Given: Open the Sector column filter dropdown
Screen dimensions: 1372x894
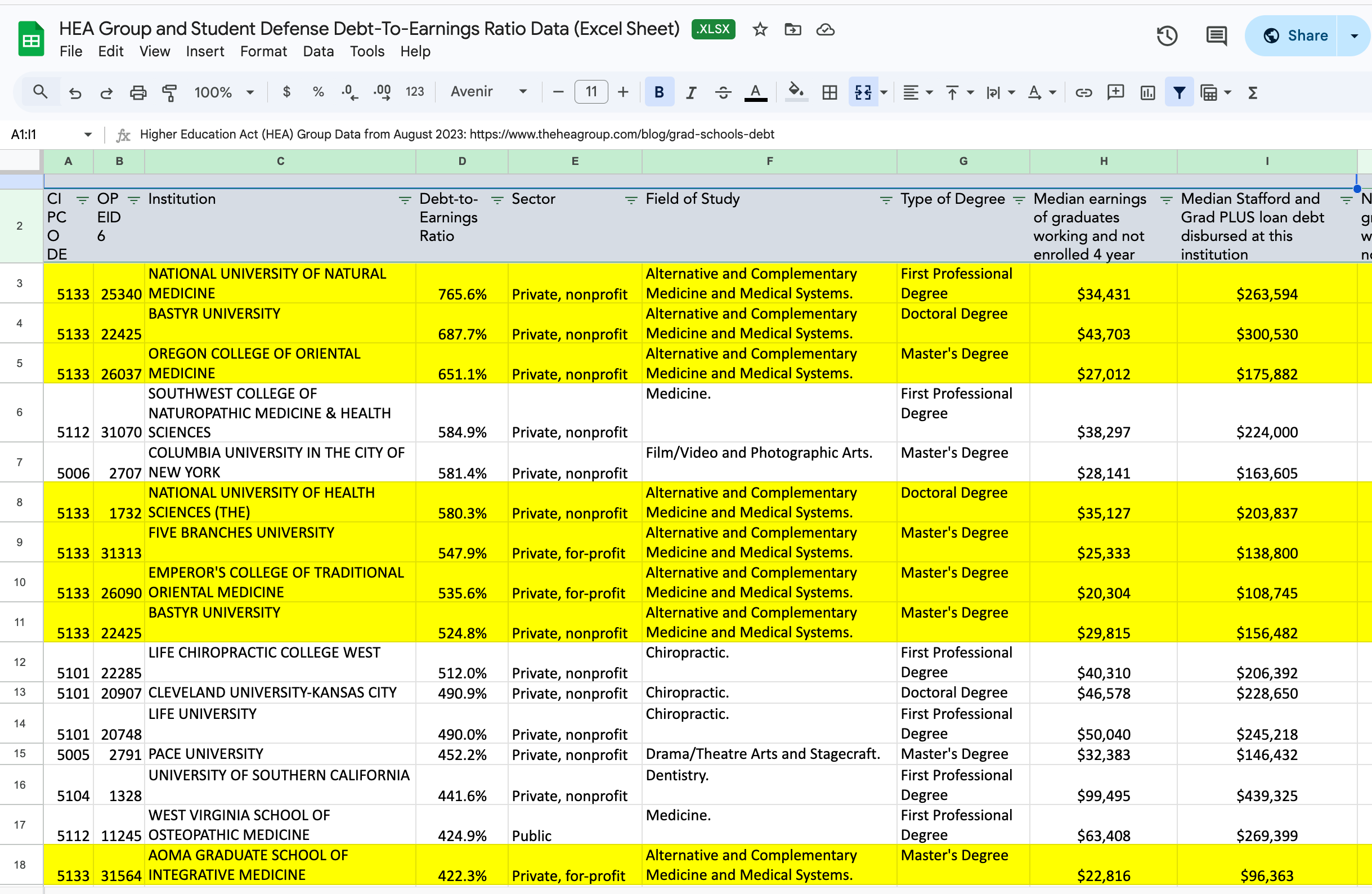Looking at the screenshot, I should pos(631,200).
